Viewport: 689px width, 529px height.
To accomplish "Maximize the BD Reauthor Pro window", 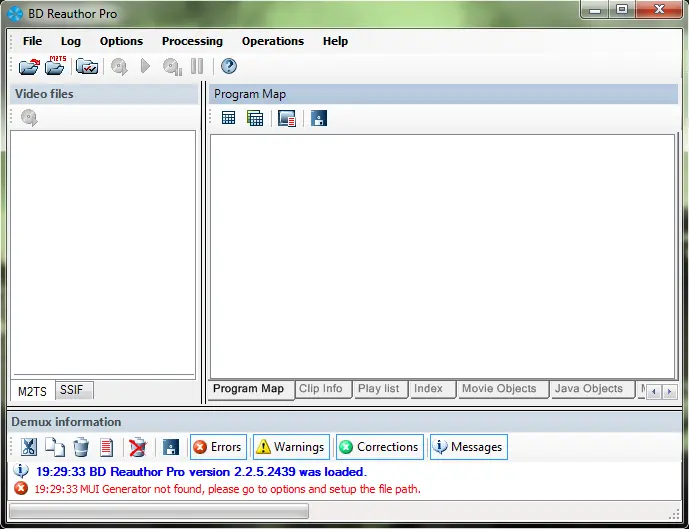I will (x=622, y=10).
